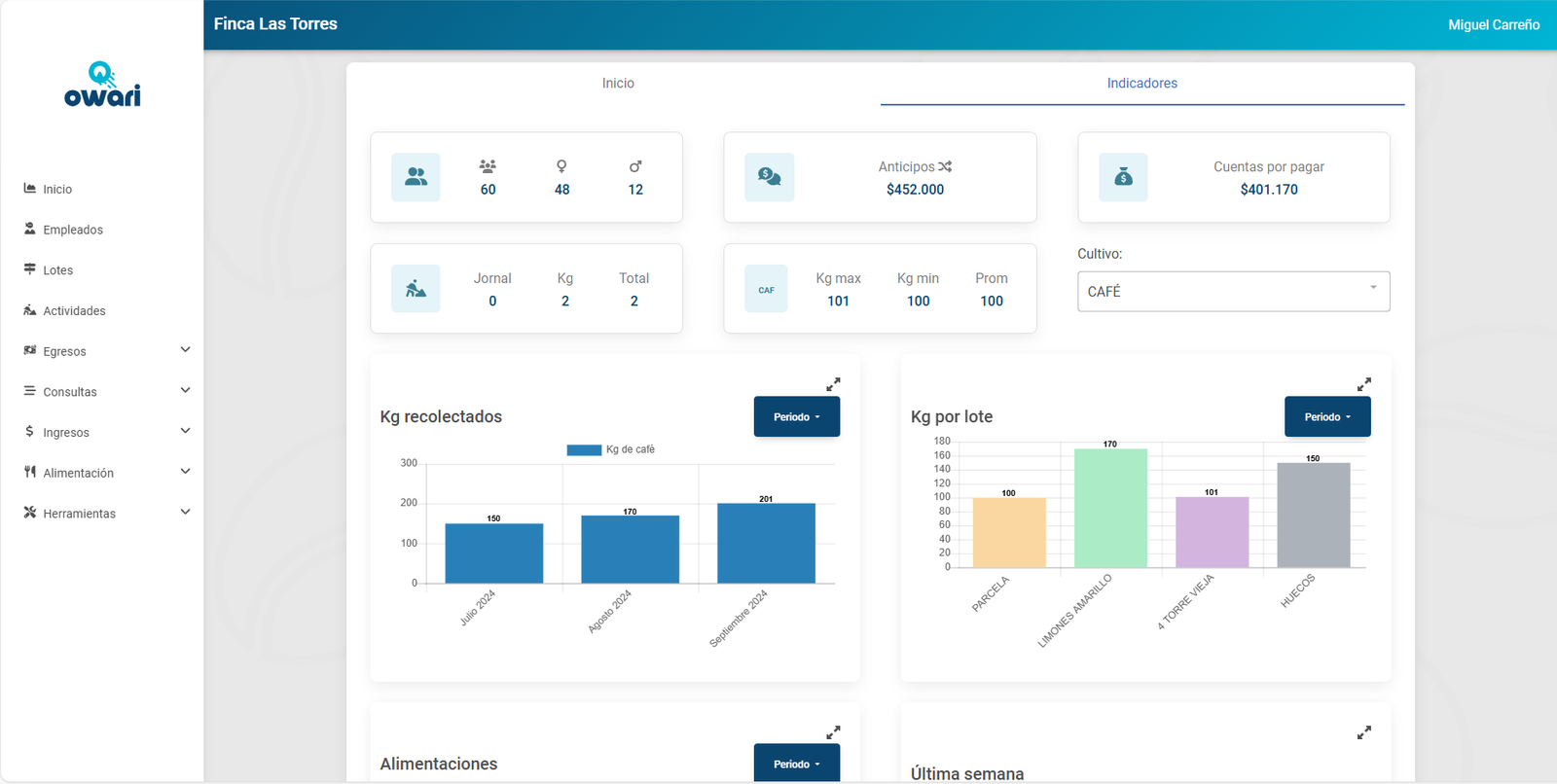Click the employees group icon tile
Screen dimensions: 1557x784
point(416,177)
